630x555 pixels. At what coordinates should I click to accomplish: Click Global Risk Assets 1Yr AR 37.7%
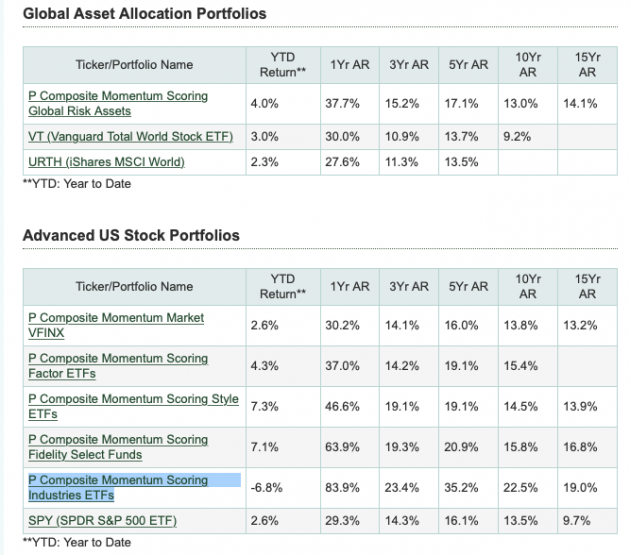pos(342,104)
